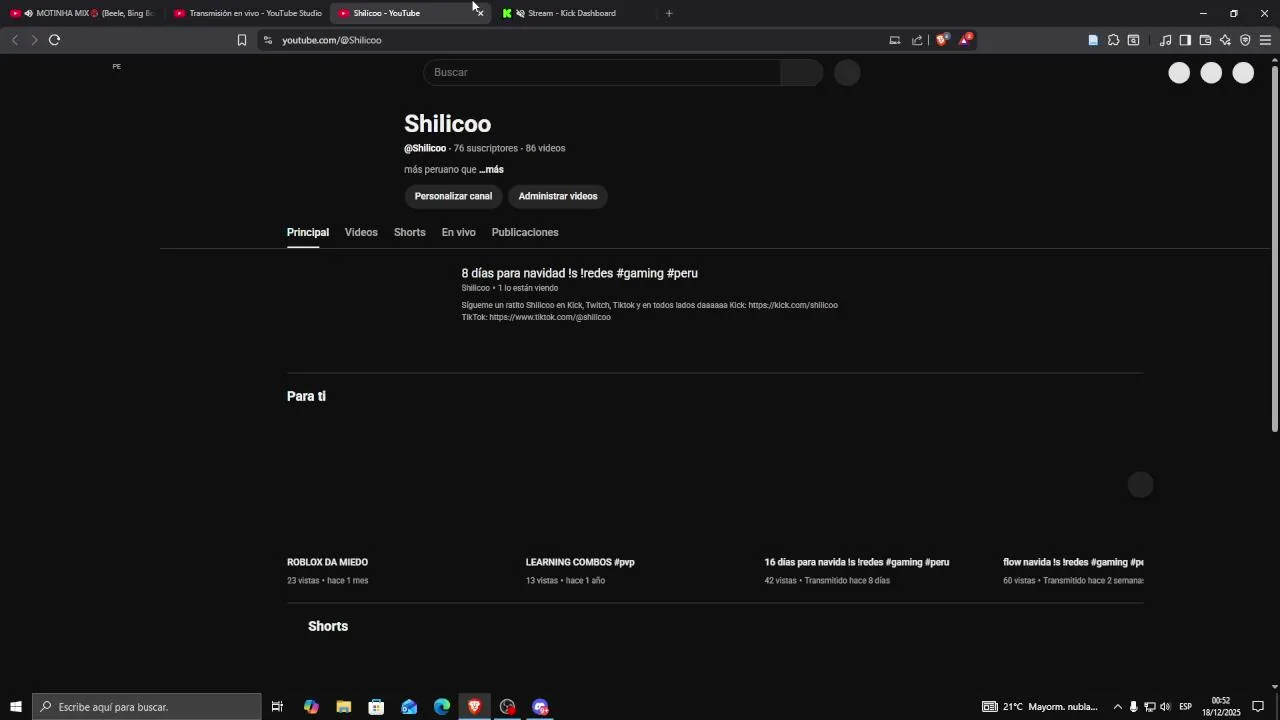The height and width of the screenshot is (720, 1280).
Task: Open Brave VPN shield icon
Action: point(1245,40)
